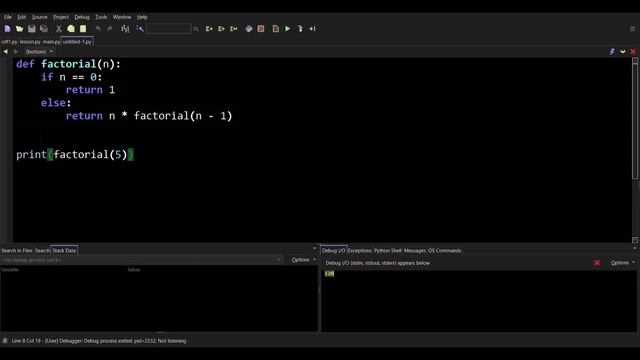
Task: Click the magnifier icon beside the search box
Action: coord(196,29)
